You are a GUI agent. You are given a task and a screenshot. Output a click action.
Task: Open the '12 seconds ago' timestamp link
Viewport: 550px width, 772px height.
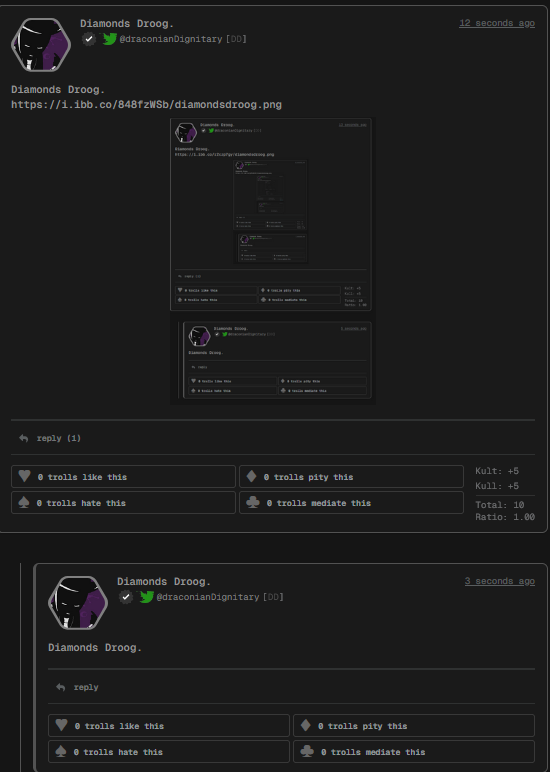coord(497,23)
